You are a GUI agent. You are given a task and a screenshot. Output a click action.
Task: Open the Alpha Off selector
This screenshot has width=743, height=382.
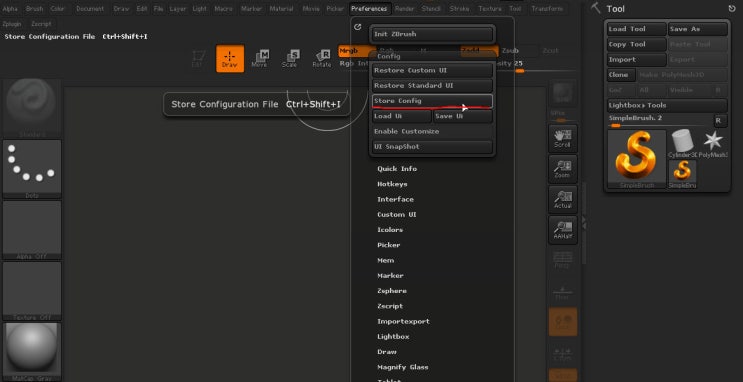(x=32, y=230)
